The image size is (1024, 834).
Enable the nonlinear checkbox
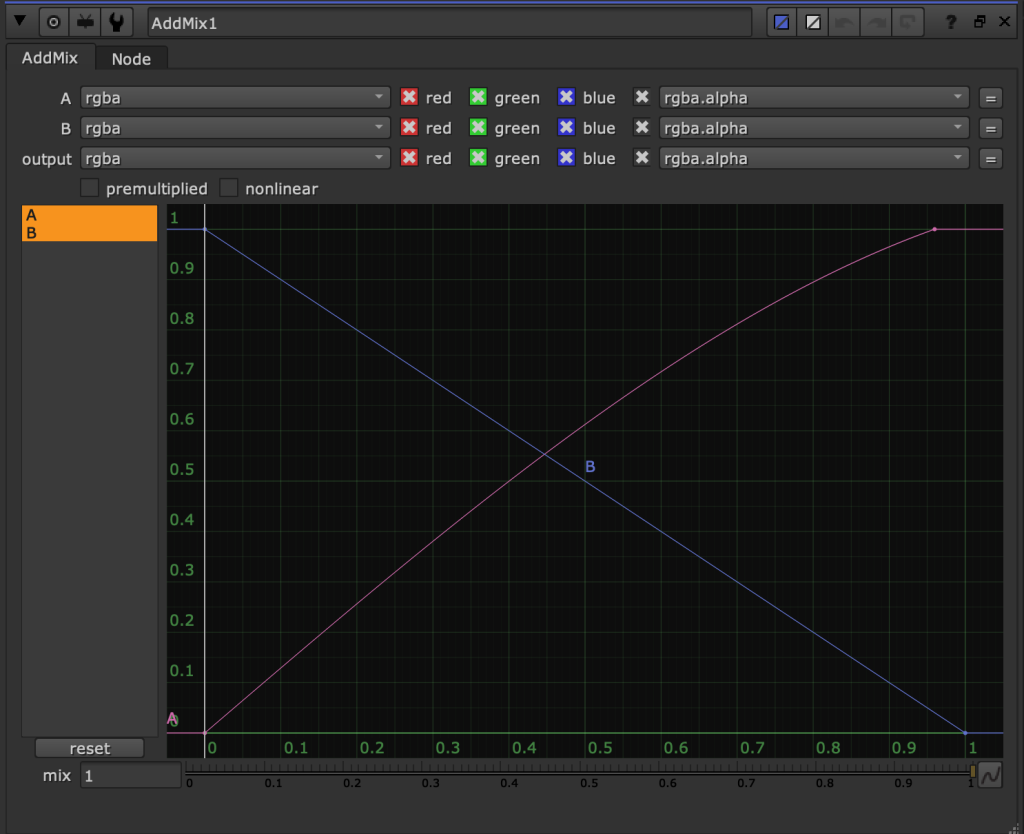pyautogui.click(x=229, y=188)
